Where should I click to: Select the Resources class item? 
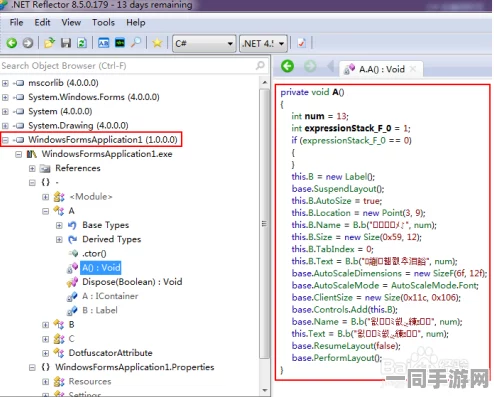click(90, 381)
